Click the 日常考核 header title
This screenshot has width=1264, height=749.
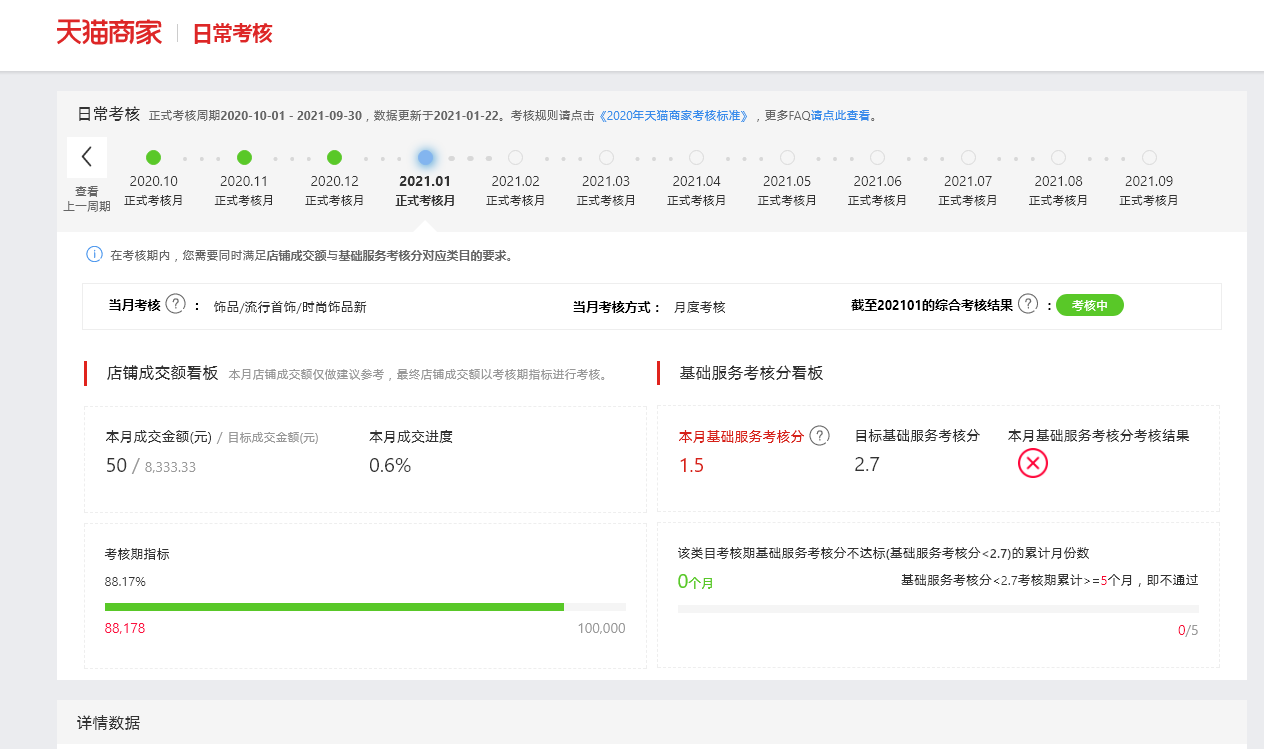[232, 34]
